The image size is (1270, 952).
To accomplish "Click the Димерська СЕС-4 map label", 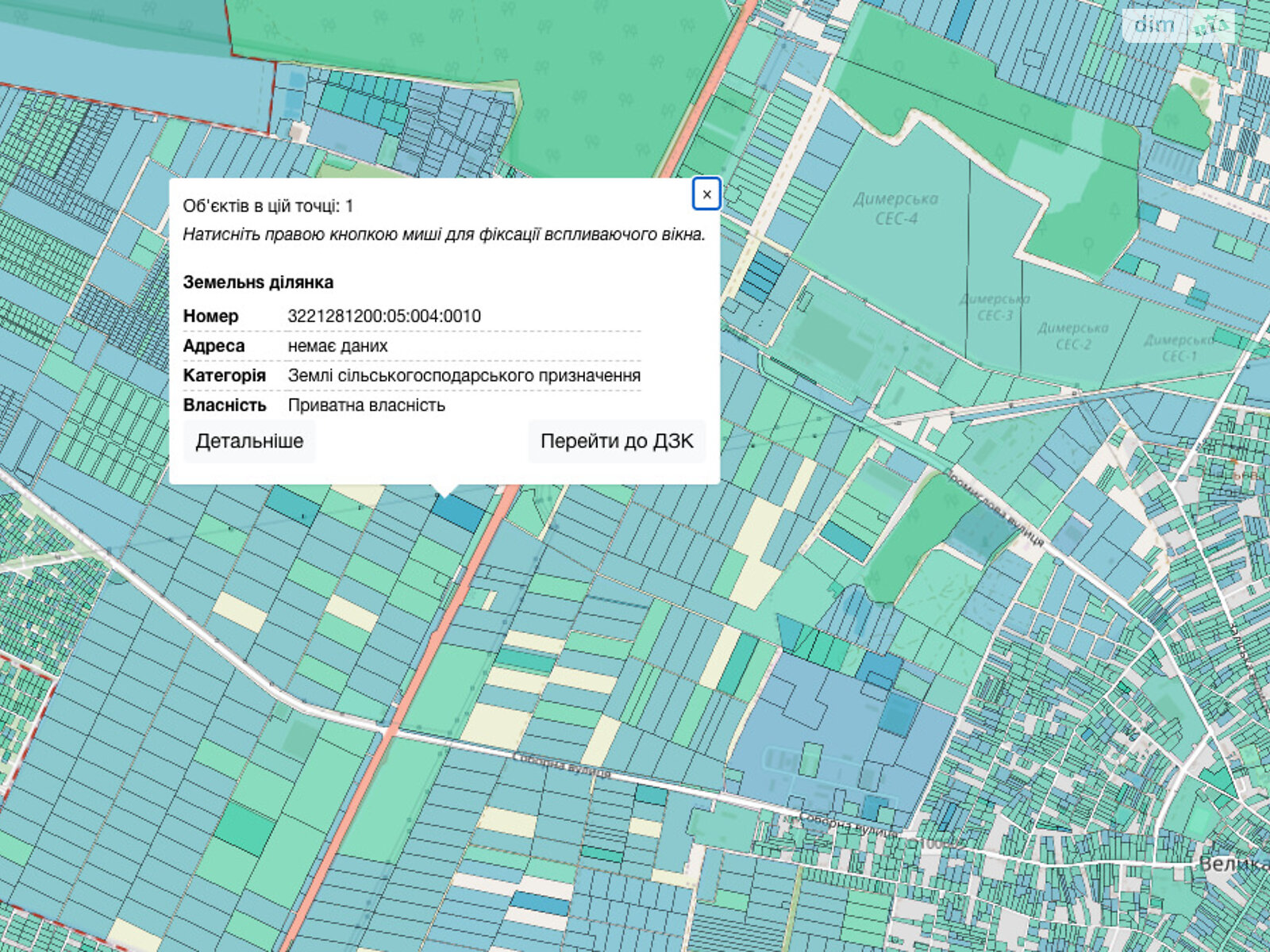I will click(x=896, y=209).
